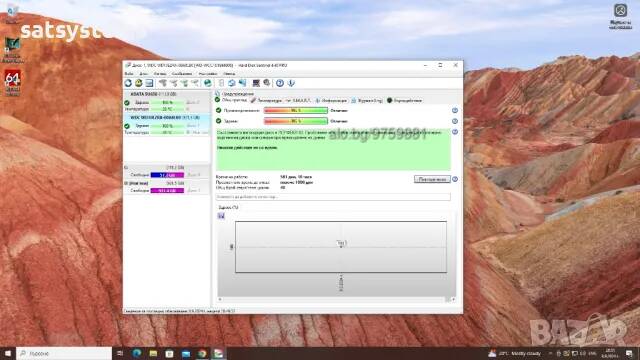The width and height of the screenshot is (640, 360).
Task: Click the refresh icon in the toolbar
Action: coord(128,83)
